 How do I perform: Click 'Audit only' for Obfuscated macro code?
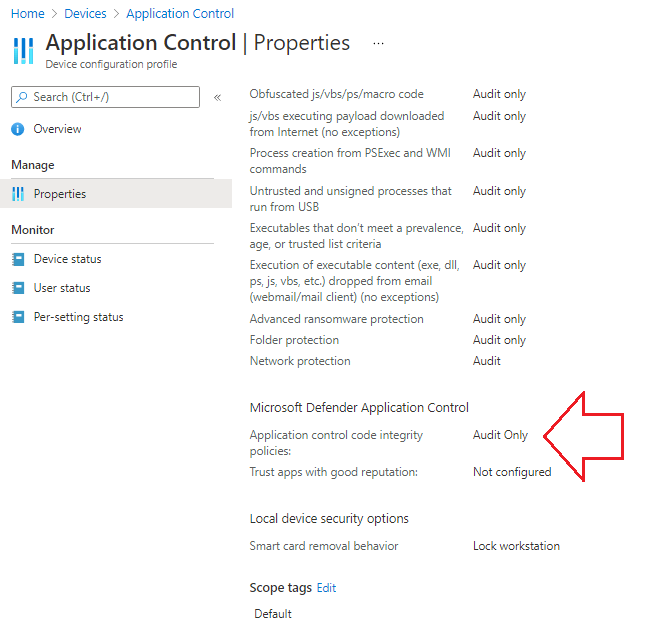coord(499,94)
